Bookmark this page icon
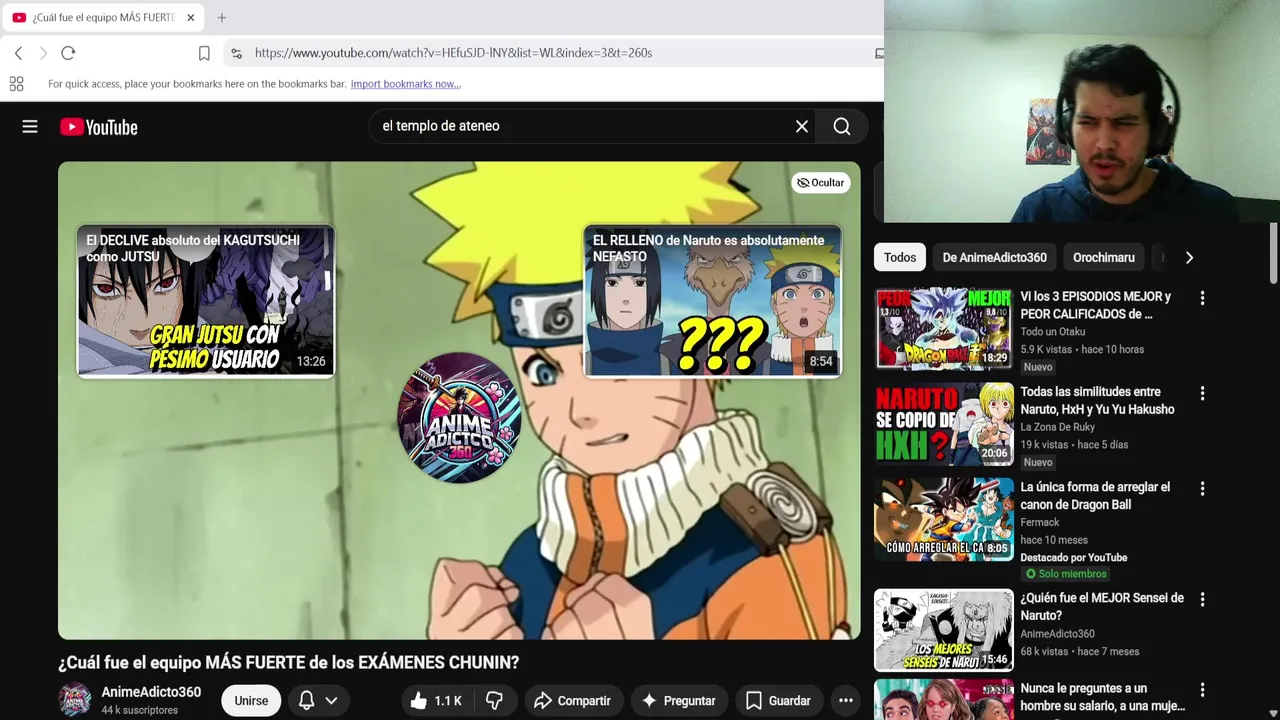This screenshot has height=720, width=1280. tap(204, 53)
